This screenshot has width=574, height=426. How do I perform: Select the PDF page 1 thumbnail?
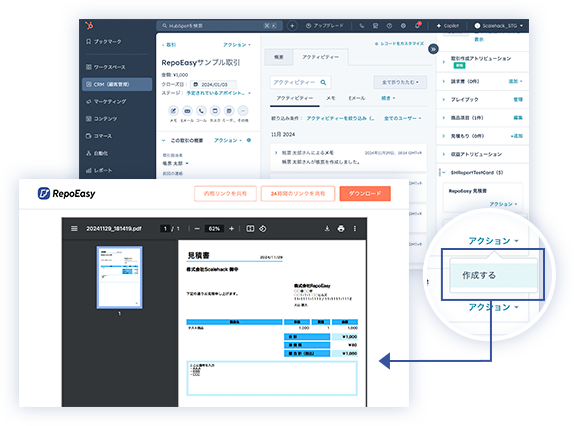point(119,277)
